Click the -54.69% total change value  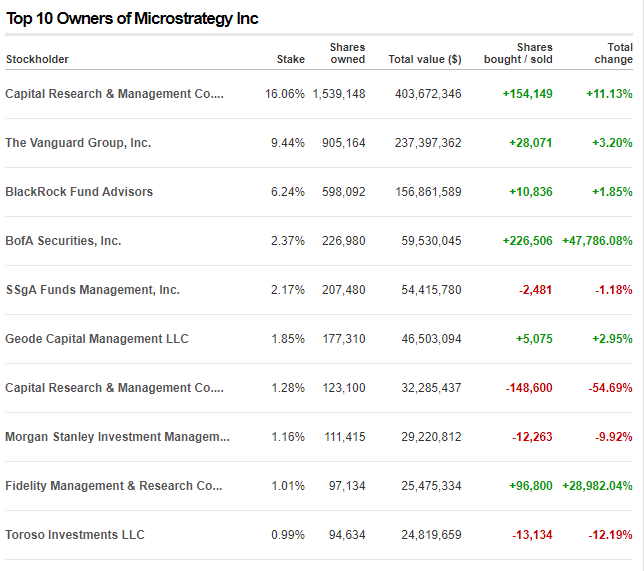point(611,388)
